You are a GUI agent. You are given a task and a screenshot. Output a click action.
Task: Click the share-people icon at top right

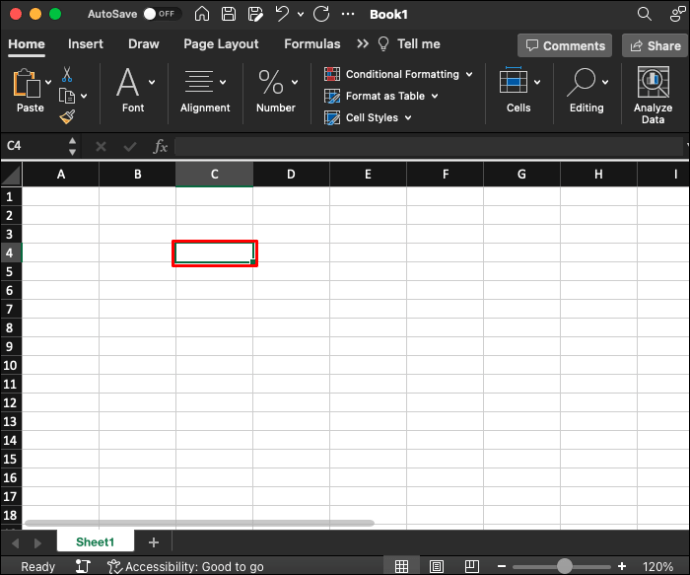677,14
